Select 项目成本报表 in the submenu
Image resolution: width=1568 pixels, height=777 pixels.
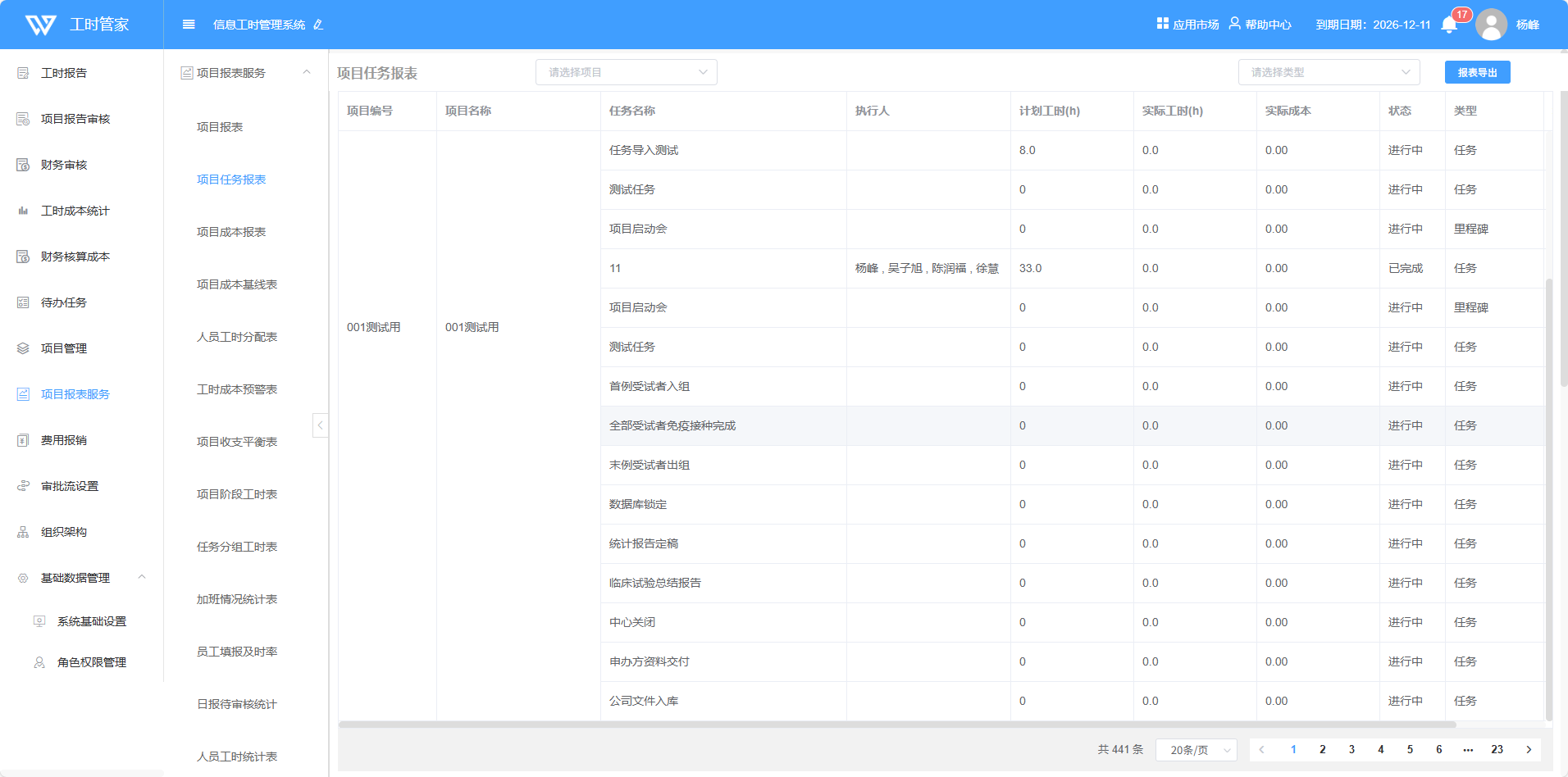(231, 232)
